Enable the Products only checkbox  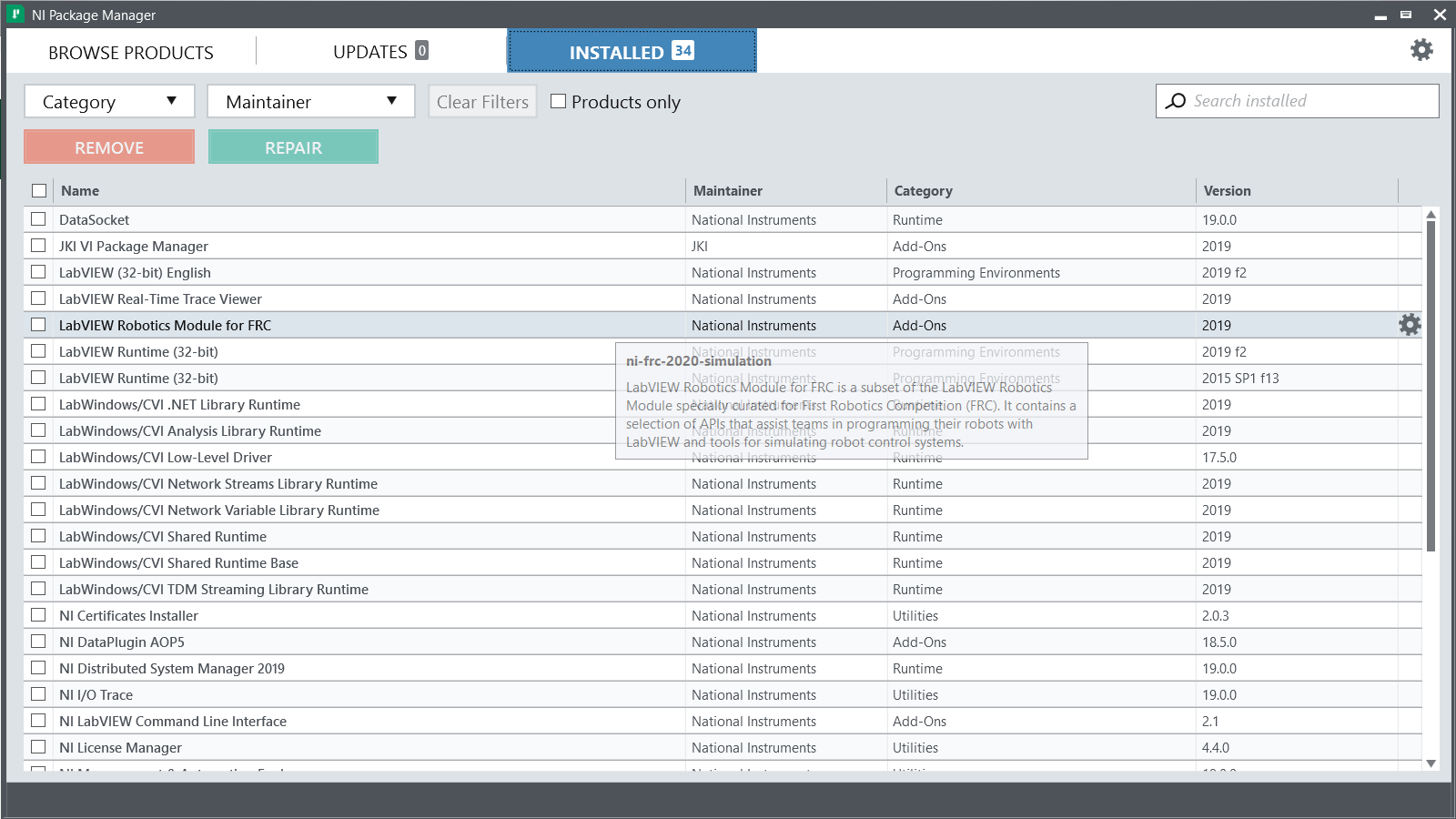click(x=559, y=101)
